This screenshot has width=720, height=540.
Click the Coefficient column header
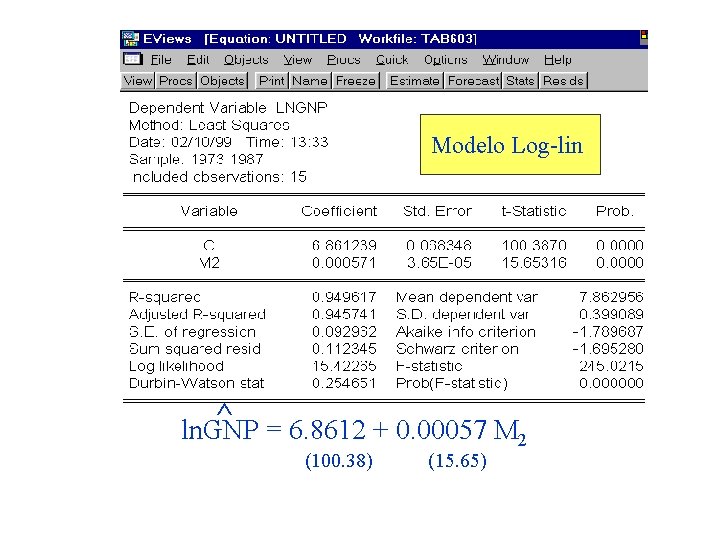(339, 211)
